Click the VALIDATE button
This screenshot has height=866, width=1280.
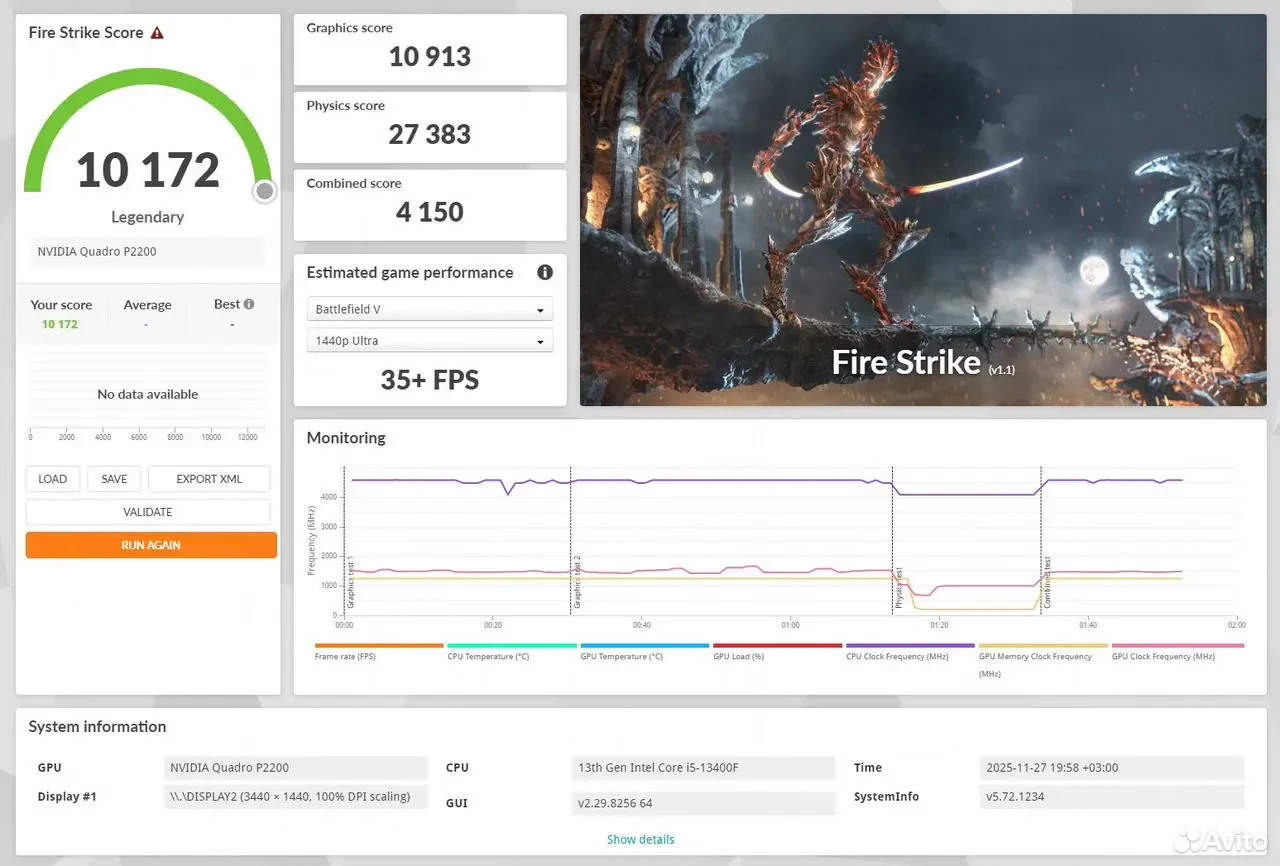coord(148,512)
